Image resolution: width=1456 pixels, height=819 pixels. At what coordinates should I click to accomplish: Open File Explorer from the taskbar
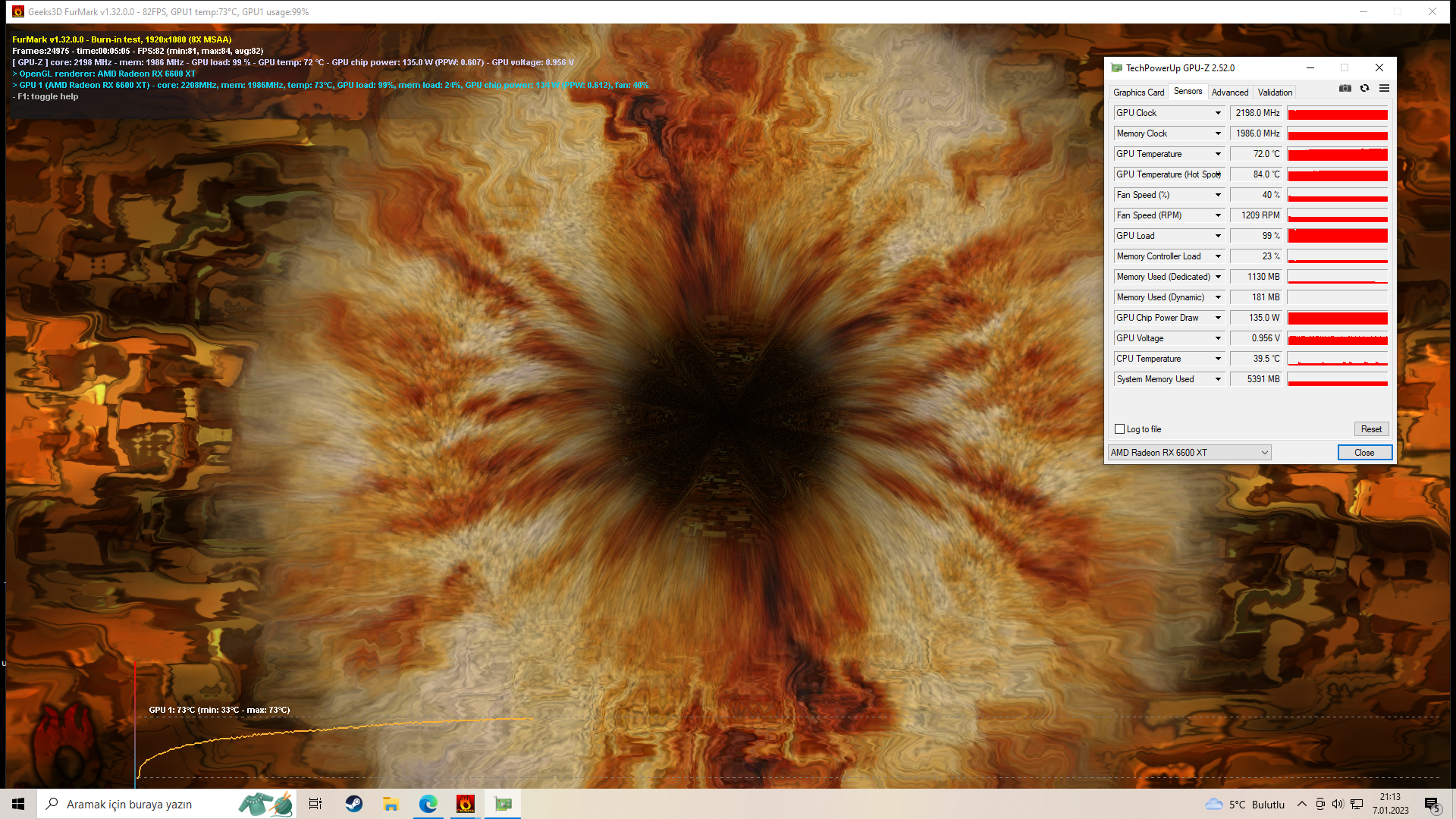[x=391, y=804]
